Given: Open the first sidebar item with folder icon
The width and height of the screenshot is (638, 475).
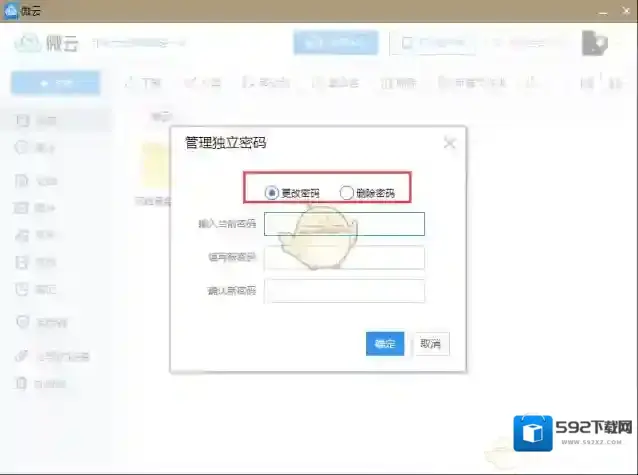Looking at the screenshot, I should 22,120.
